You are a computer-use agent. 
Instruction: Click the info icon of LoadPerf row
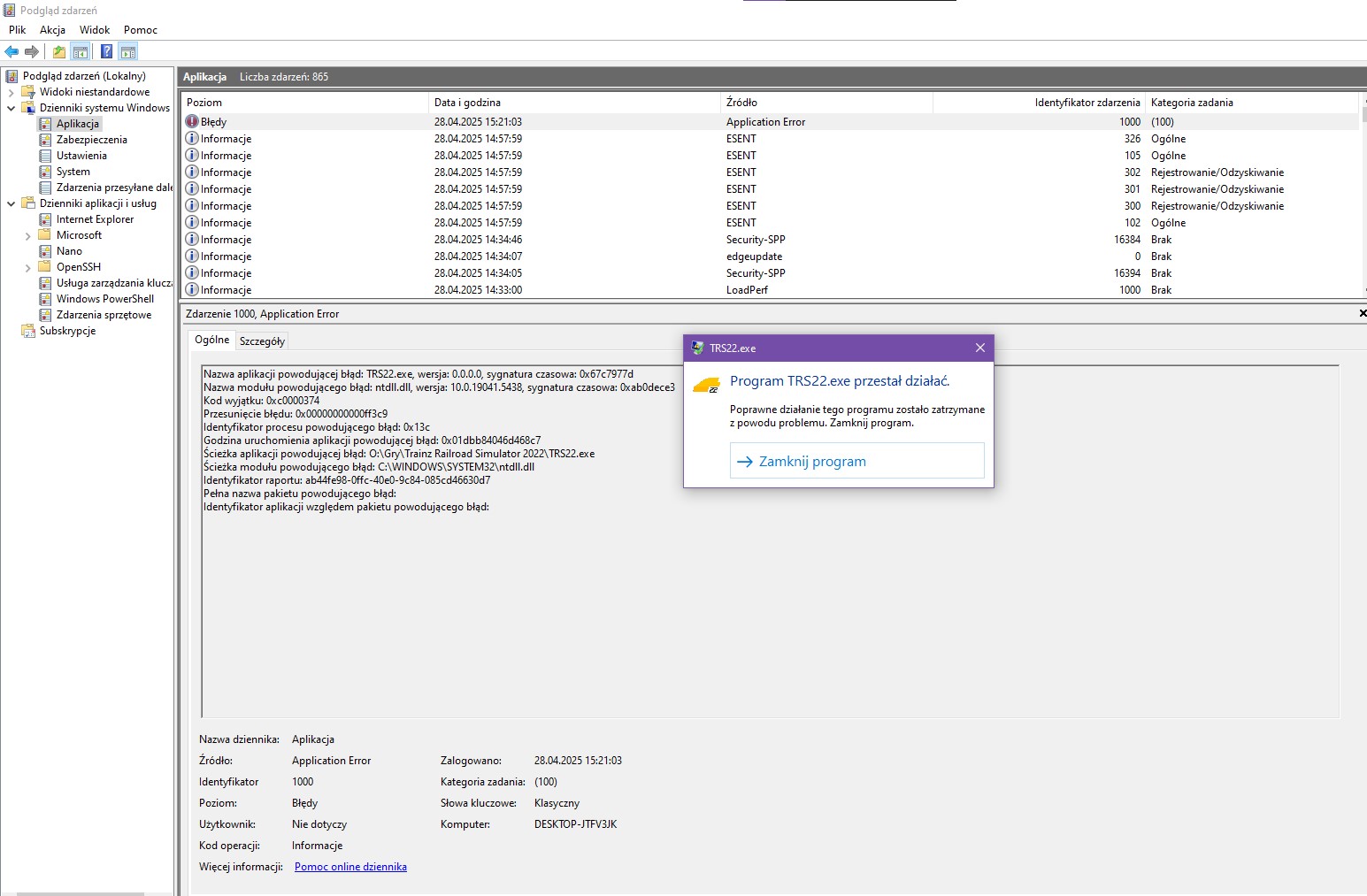192,290
